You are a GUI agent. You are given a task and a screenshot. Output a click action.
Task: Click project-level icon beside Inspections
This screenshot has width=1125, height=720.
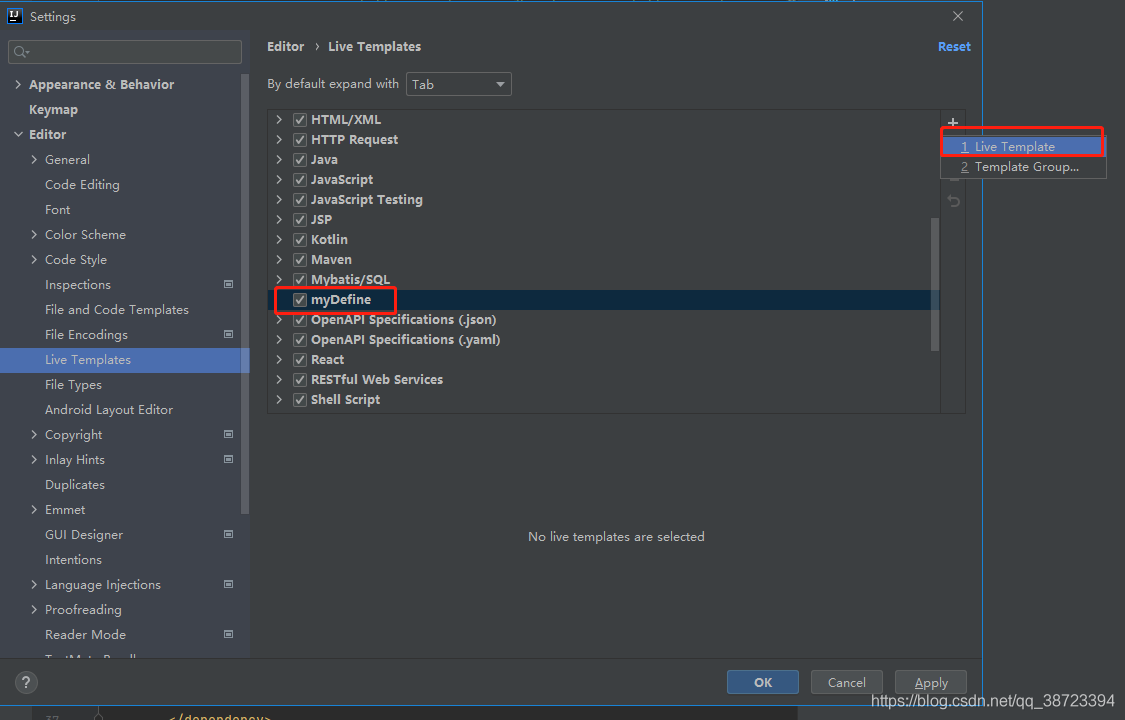pyautogui.click(x=228, y=285)
